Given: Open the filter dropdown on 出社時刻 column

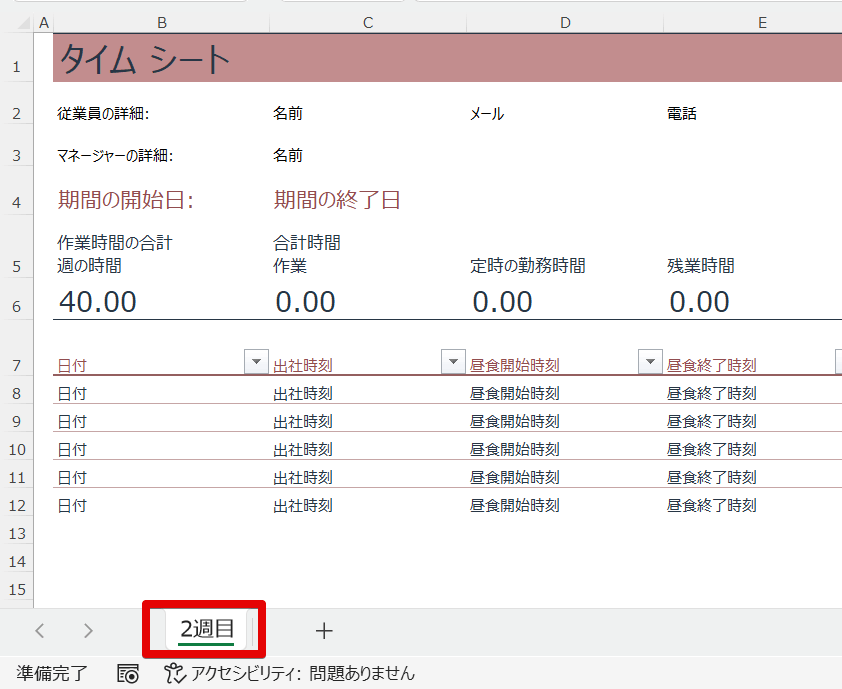Looking at the screenshot, I should point(453,362).
